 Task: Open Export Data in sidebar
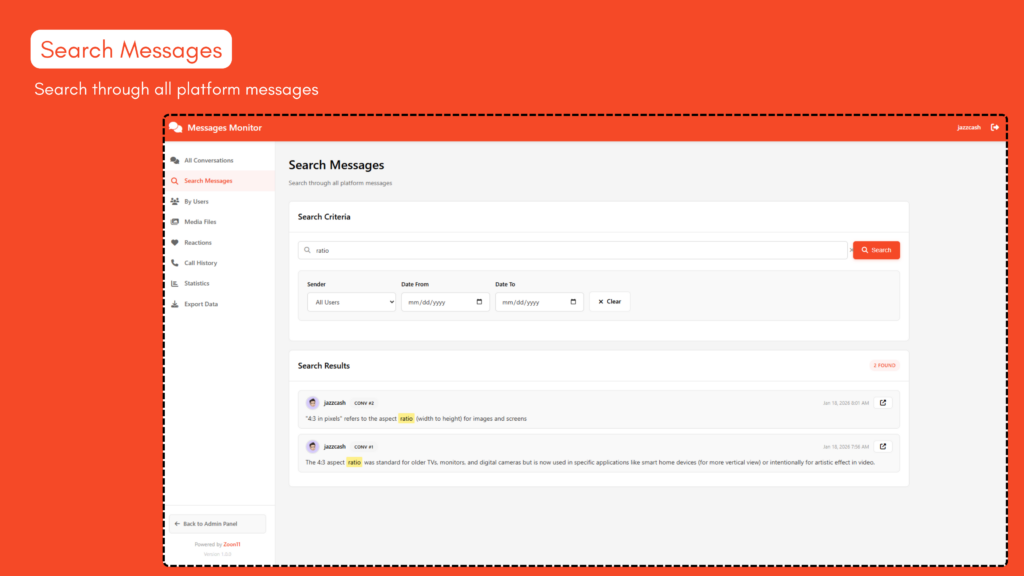(x=200, y=304)
